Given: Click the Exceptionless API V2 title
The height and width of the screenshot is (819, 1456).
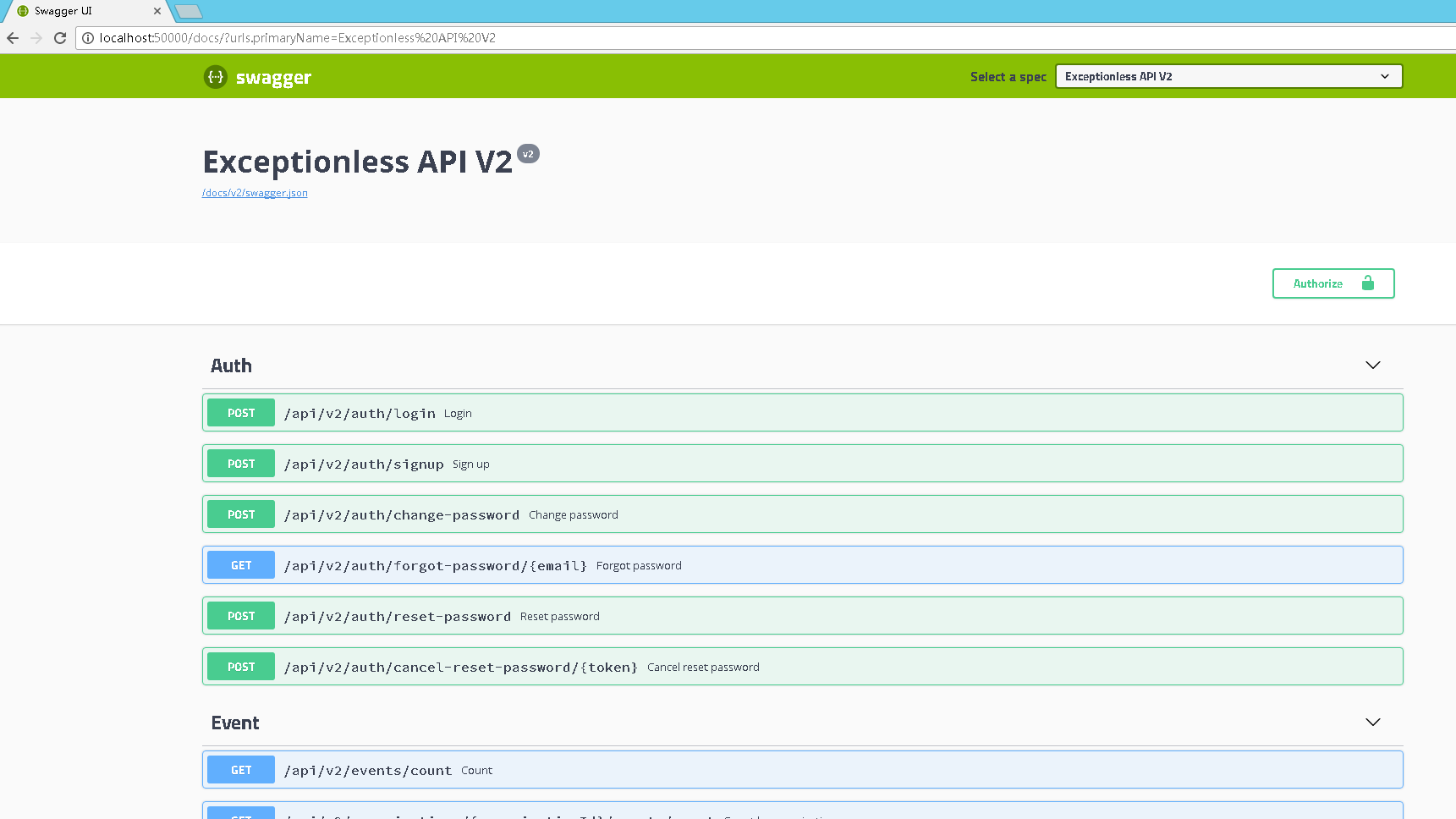Looking at the screenshot, I should pyautogui.click(x=358, y=161).
